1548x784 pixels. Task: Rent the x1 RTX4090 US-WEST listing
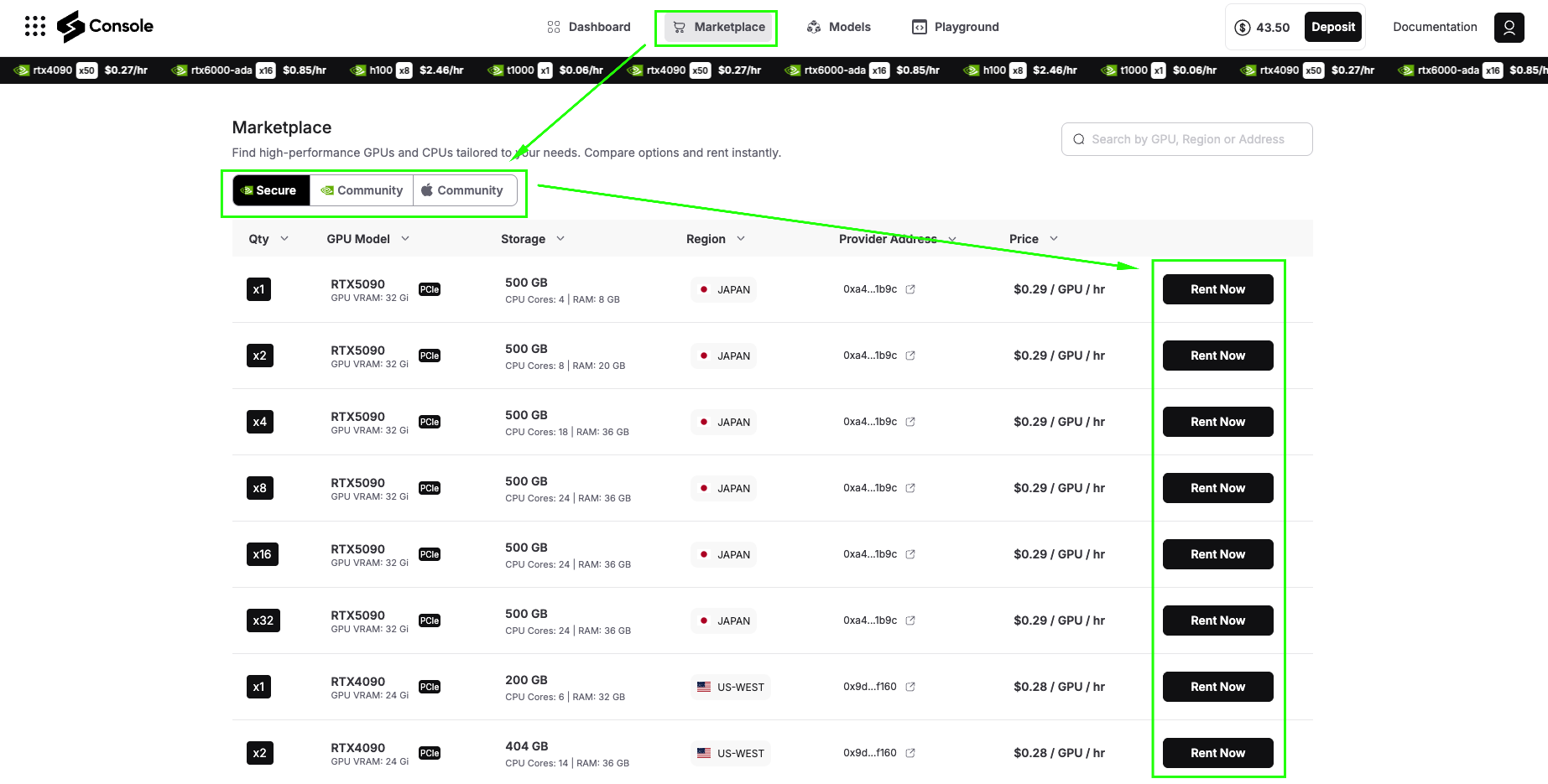(x=1217, y=687)
